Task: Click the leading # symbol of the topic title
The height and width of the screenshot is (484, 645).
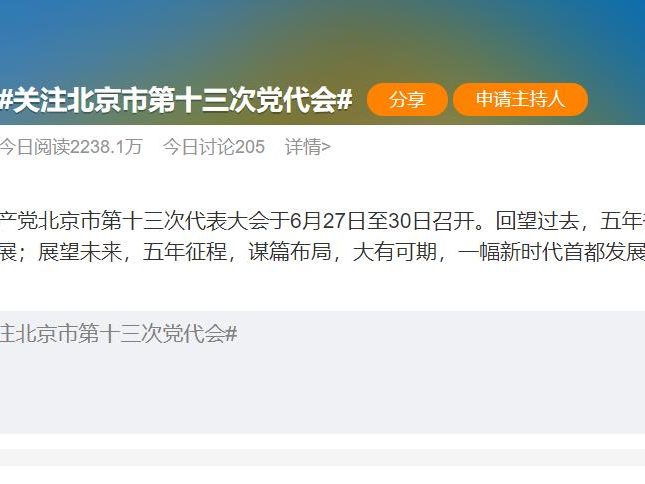Action: click(x=5, y=100)
